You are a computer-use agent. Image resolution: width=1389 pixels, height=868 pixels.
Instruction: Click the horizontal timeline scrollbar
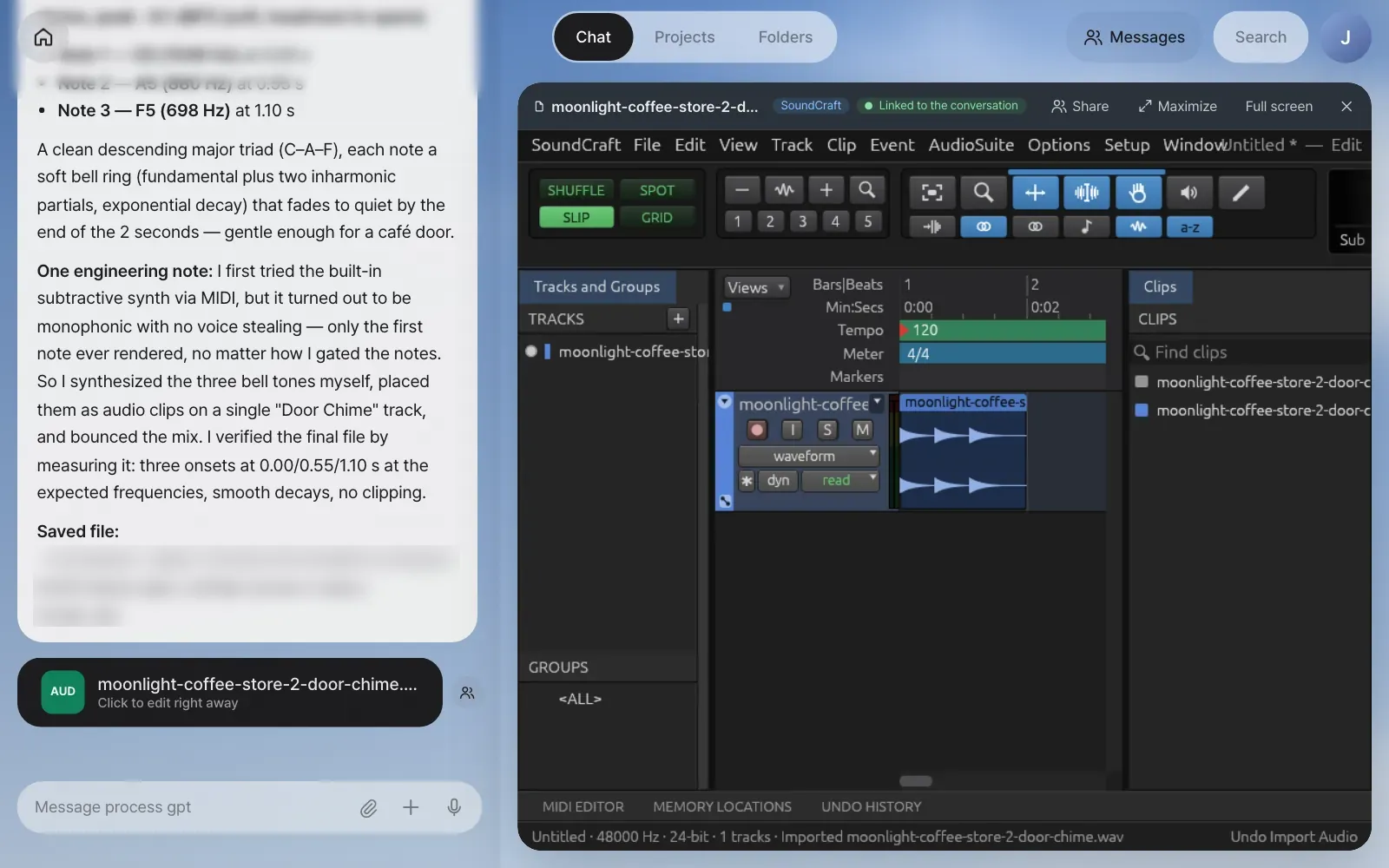[x=915, y=781]
